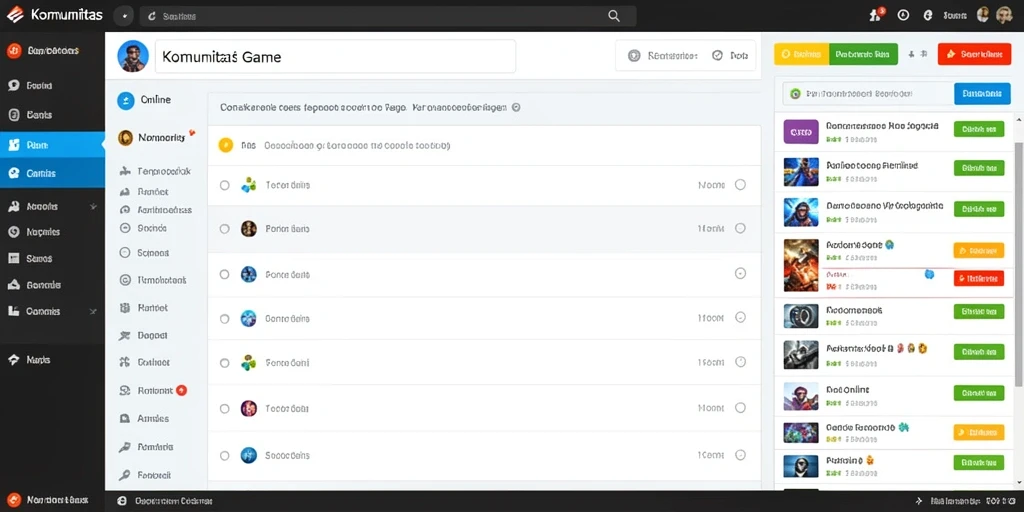Toggle the yellow circle in list header row

225,146
